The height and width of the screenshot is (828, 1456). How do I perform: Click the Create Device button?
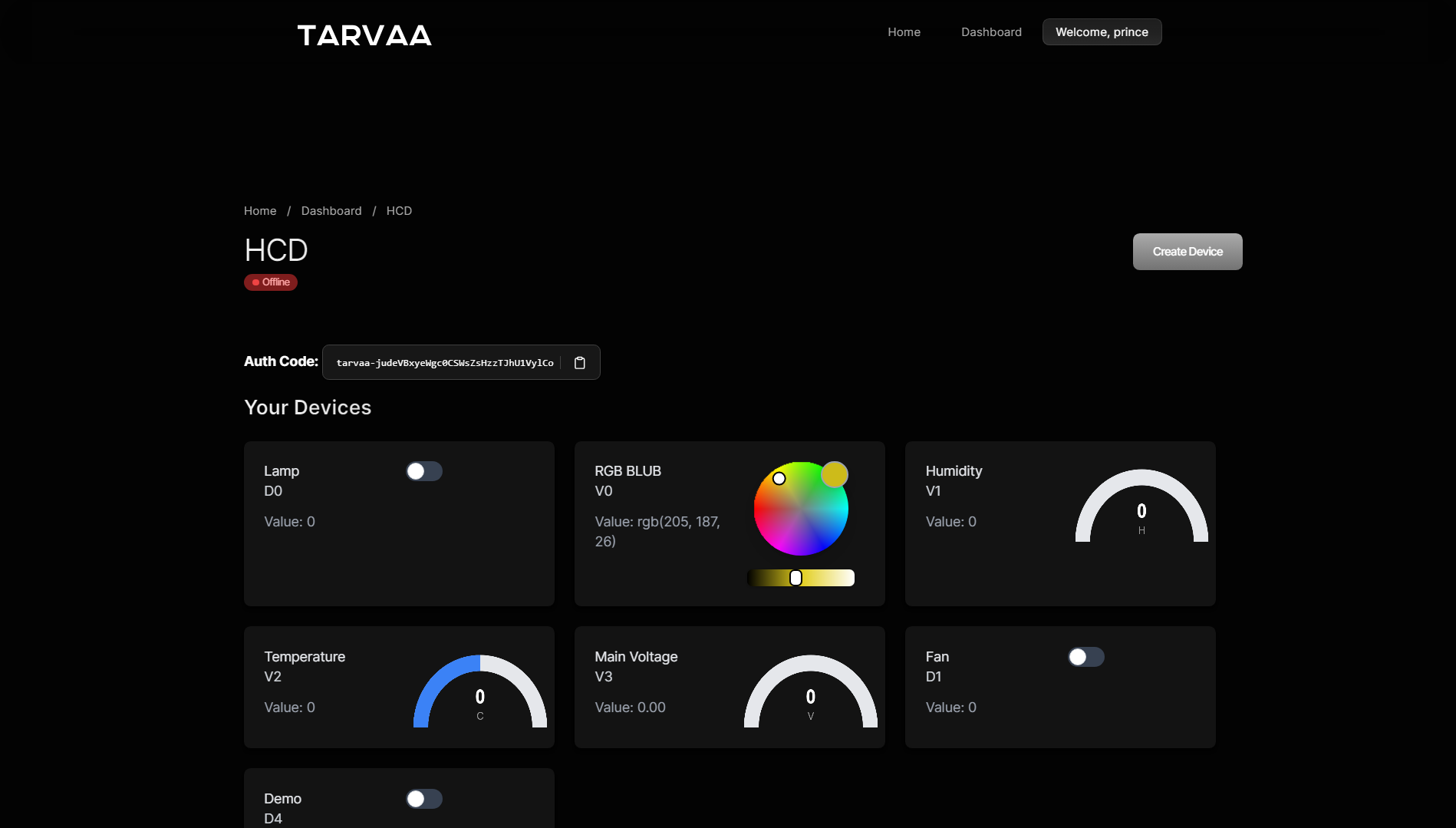[x=1187, y=251]
